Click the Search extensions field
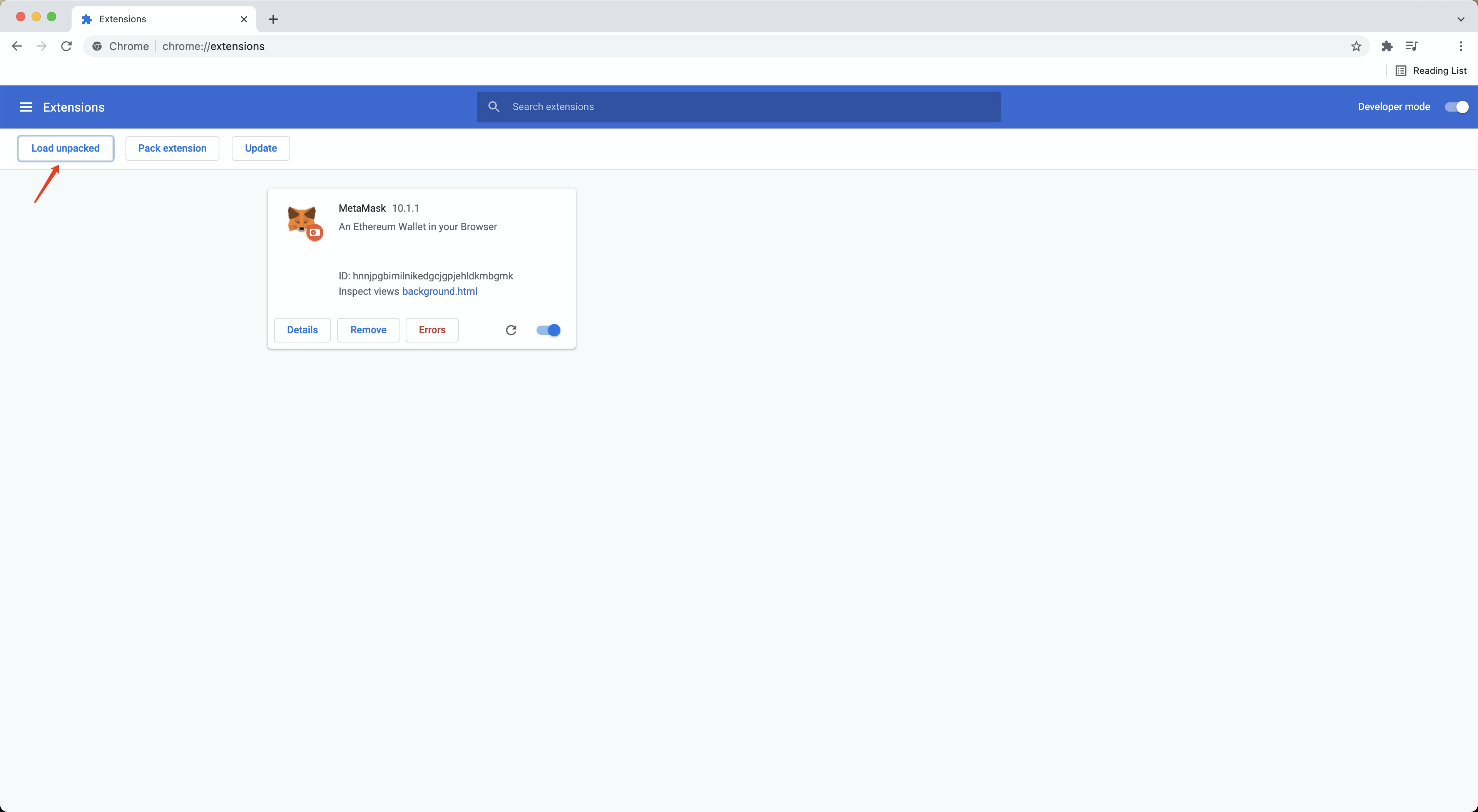 pyautogui.click(x=746, y=107)
